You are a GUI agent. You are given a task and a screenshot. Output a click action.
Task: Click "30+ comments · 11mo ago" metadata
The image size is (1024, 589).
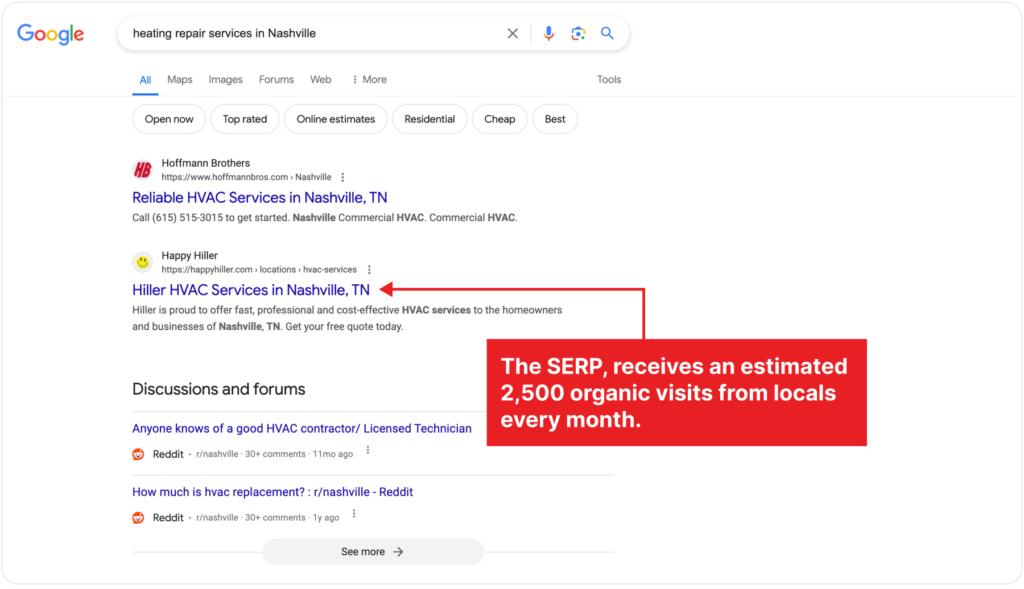[x=299, y=454]
